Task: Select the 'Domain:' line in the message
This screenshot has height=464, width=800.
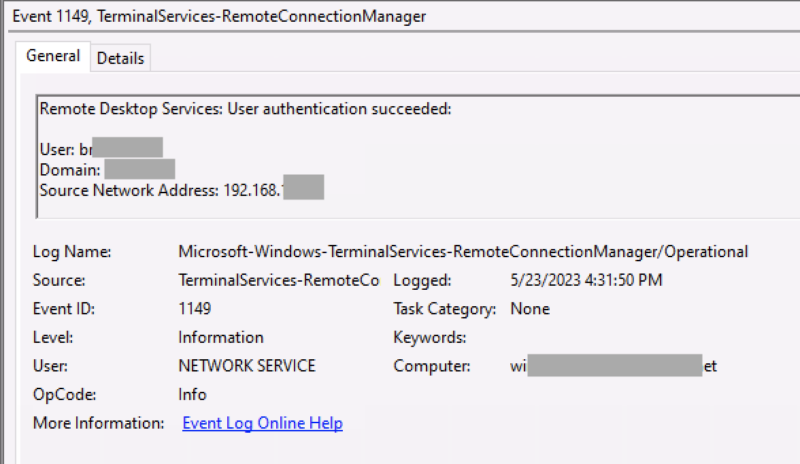Action: [x=107, y=170]
